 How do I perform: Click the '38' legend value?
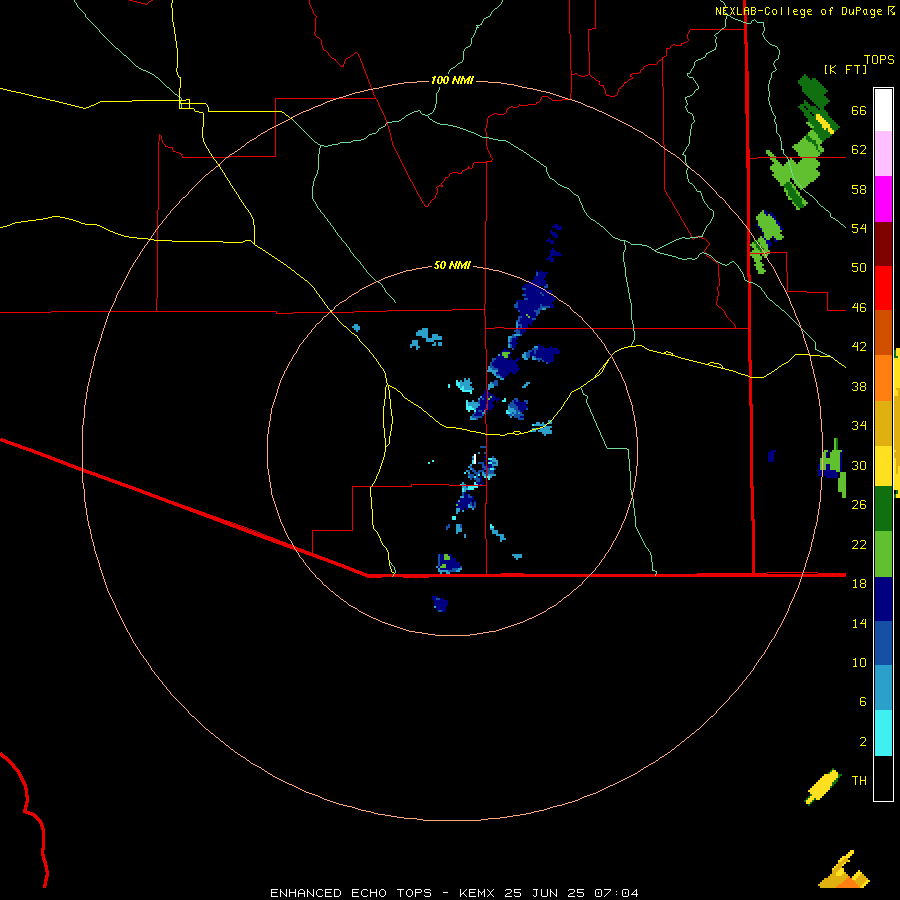tap(859, 386)
